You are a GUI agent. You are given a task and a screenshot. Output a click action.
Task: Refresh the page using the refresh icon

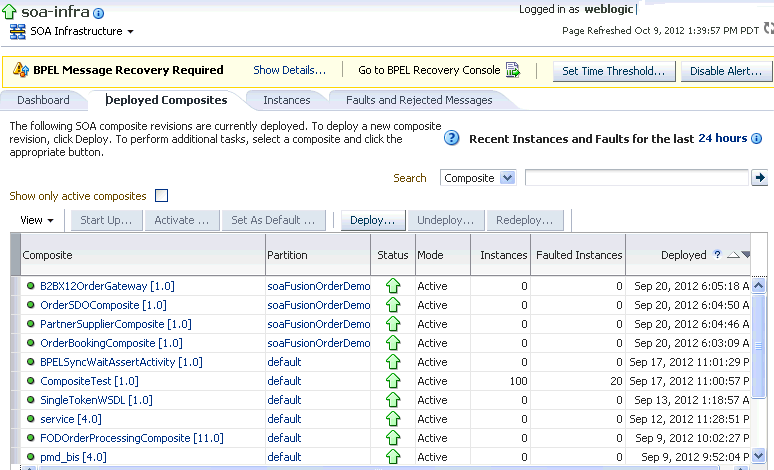[x=769, y=28]
